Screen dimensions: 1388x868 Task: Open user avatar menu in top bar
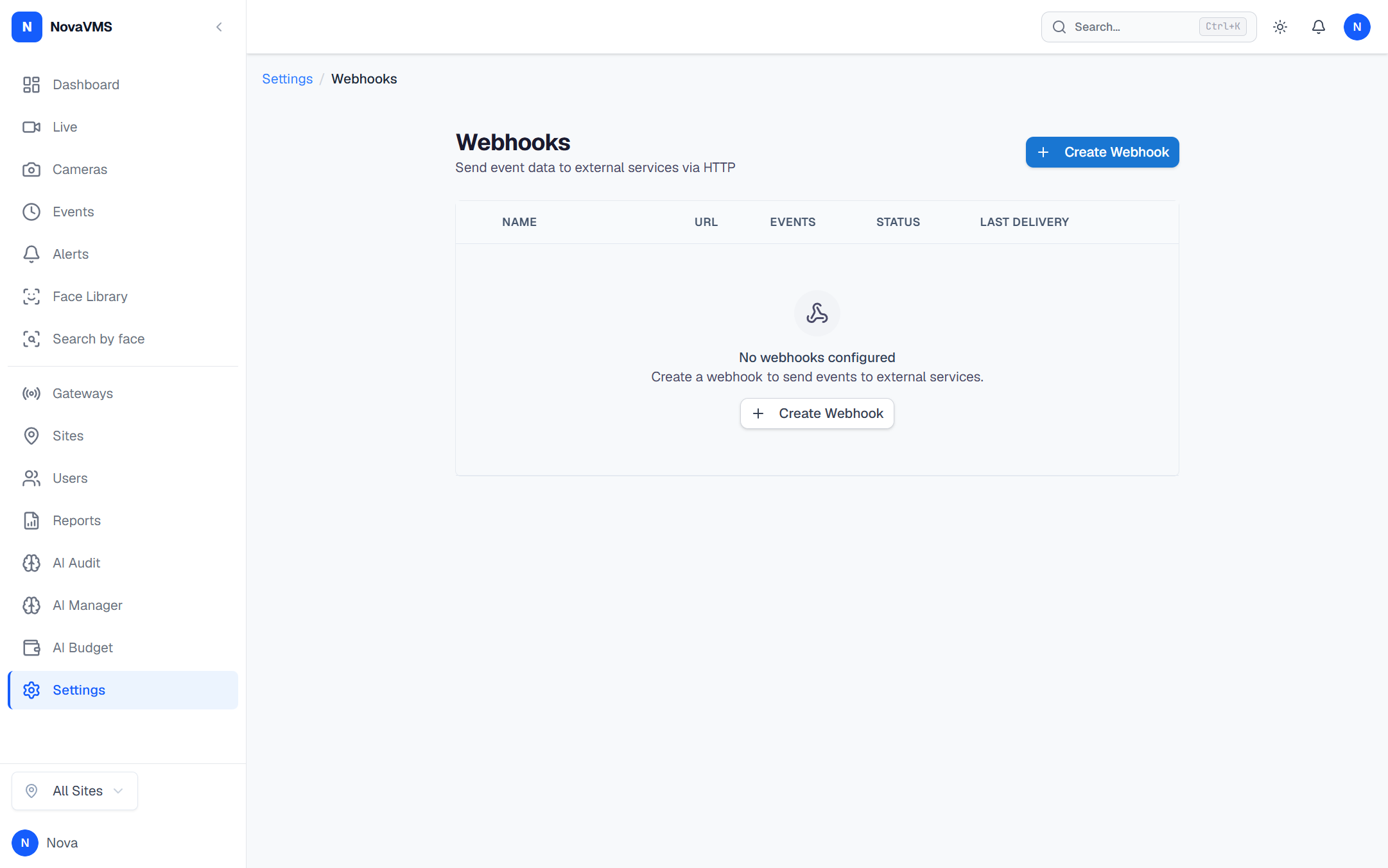tap(1357, 27)
